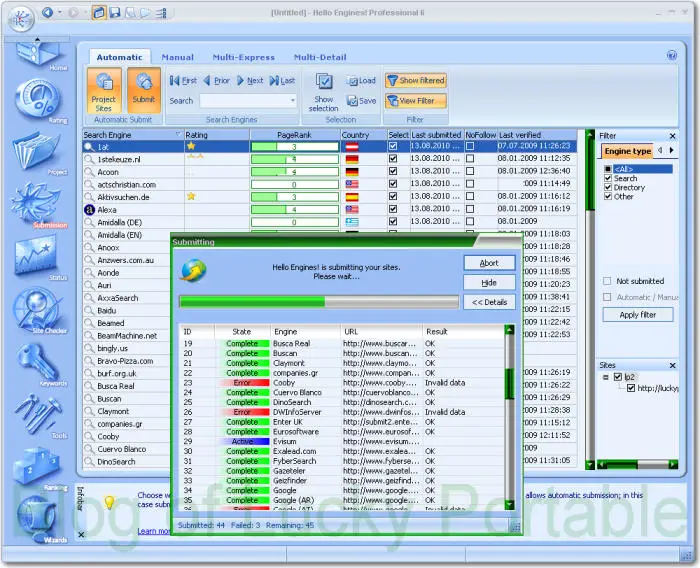Click View Filter button
The height and width of the screenshot is (568, 700).
(416, 101)
